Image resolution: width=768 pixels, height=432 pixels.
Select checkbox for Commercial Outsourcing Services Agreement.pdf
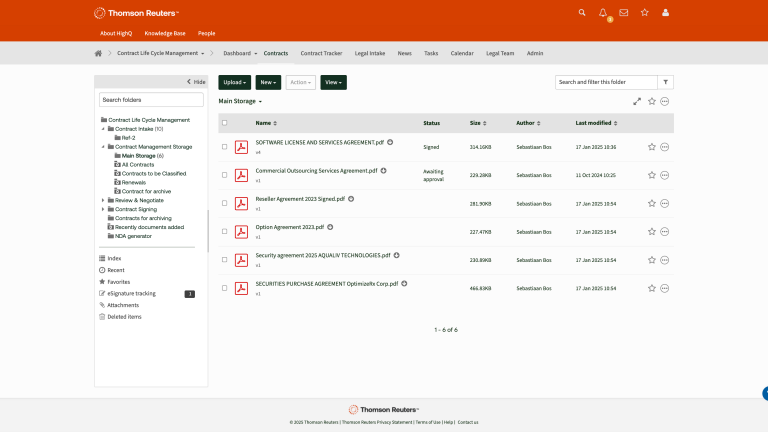pos(225,175)
